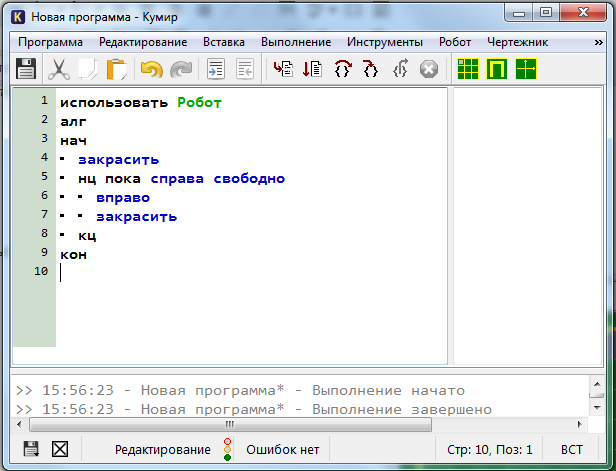Open the Чертежник menu
Image resolution: width=616 pixels, height=471 pixels.
518,42
